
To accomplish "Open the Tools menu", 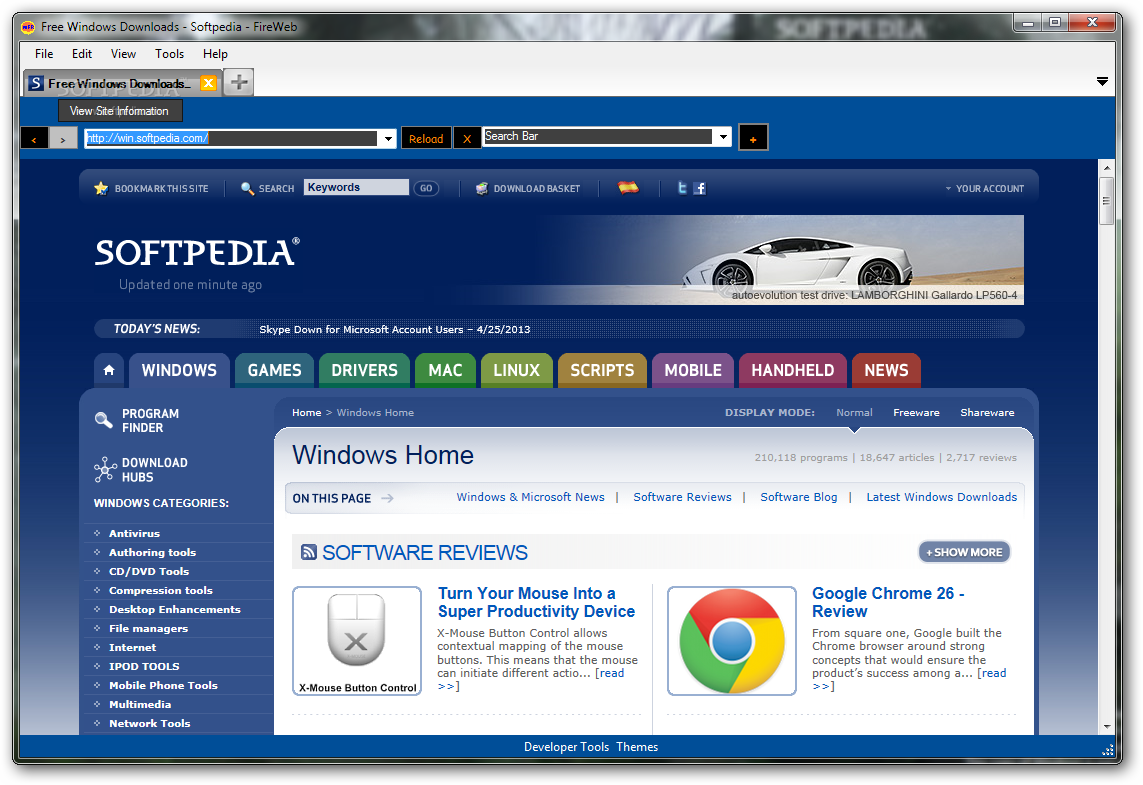I will tap(169, 54).
